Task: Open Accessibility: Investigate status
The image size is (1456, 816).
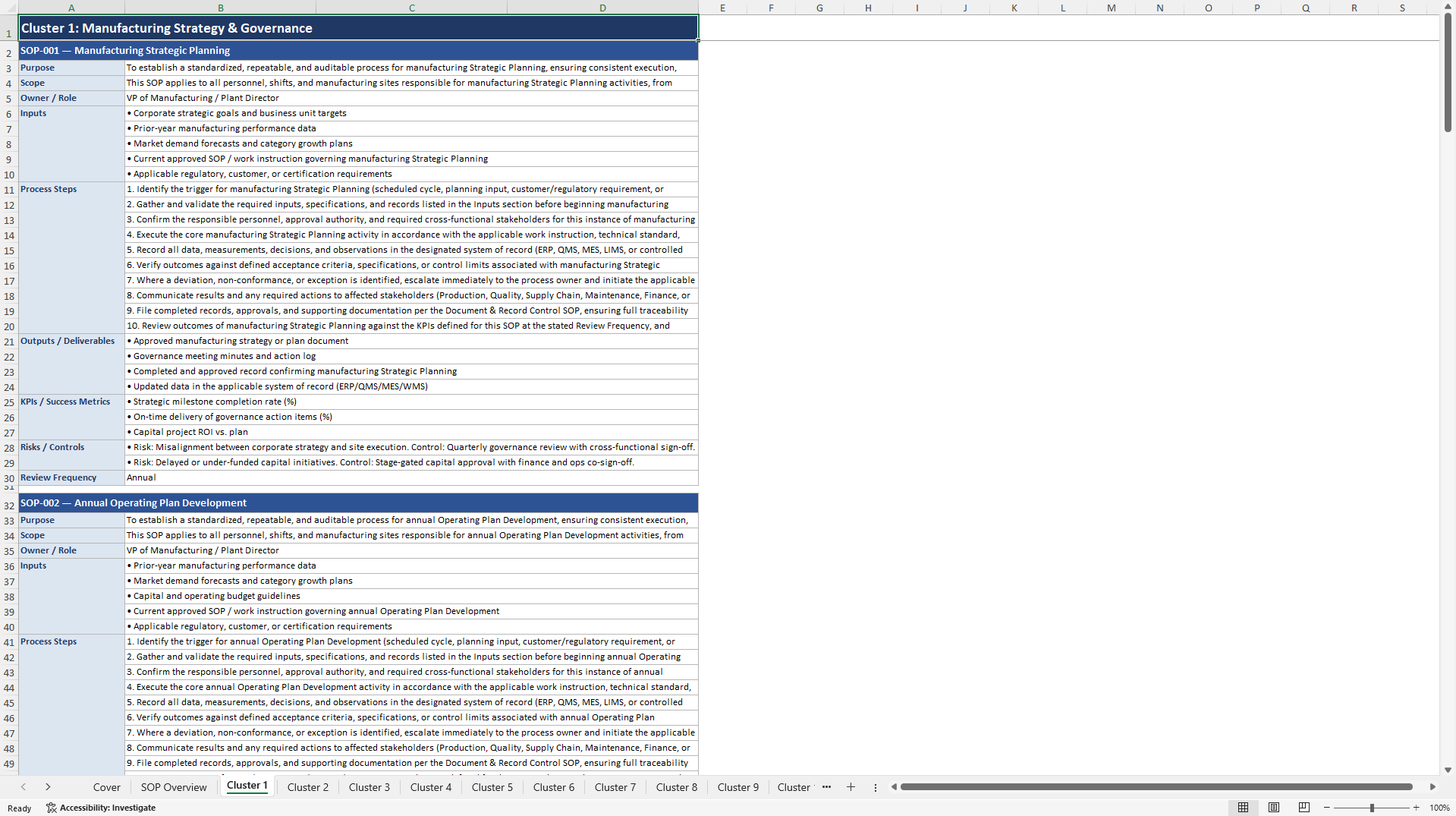Action: [x=101, y=808]
